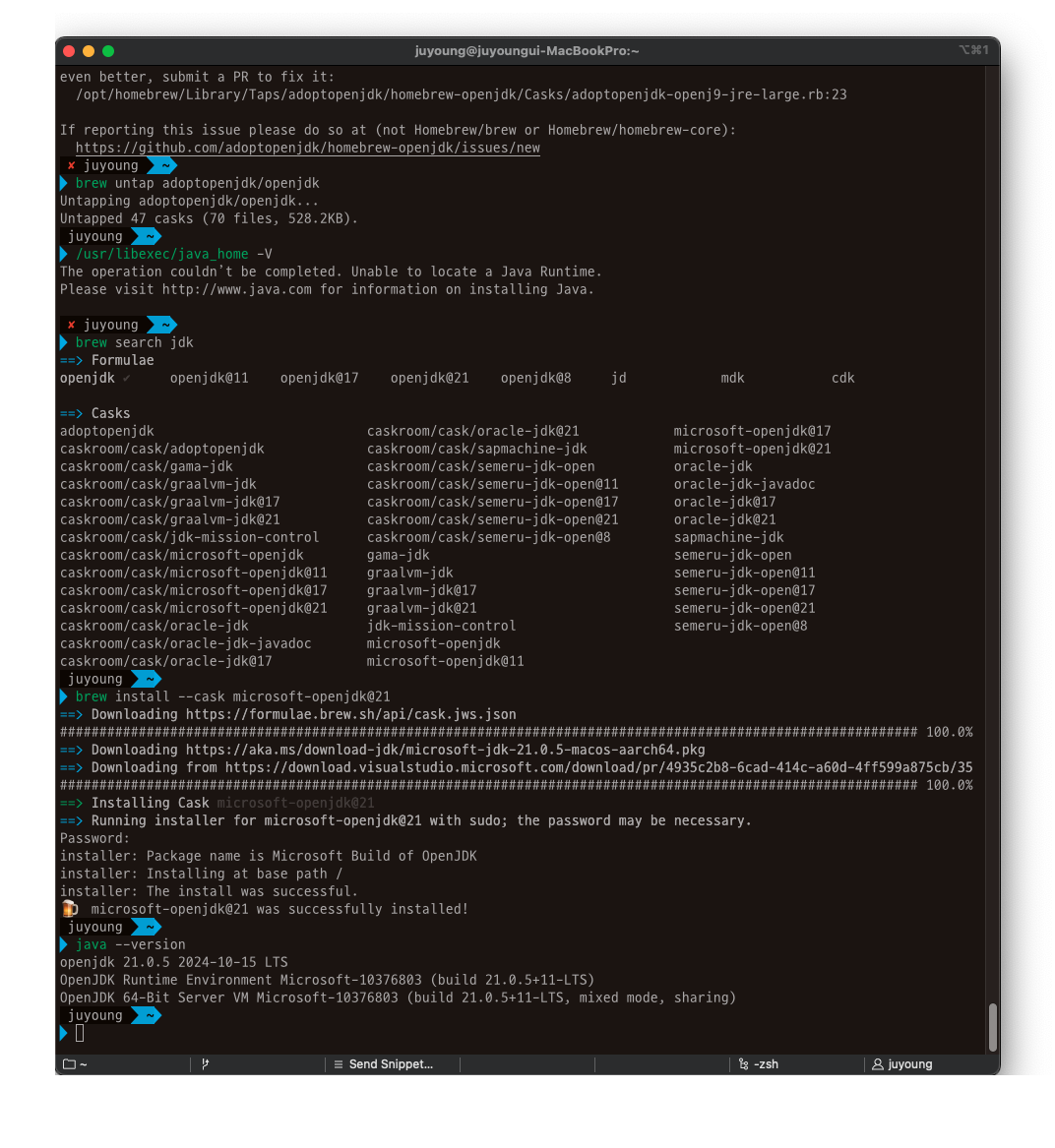Click blue prompt mark beside brew search jdk
The height and width of the screenshot is (1148, 1055).
tap(64, 343)
